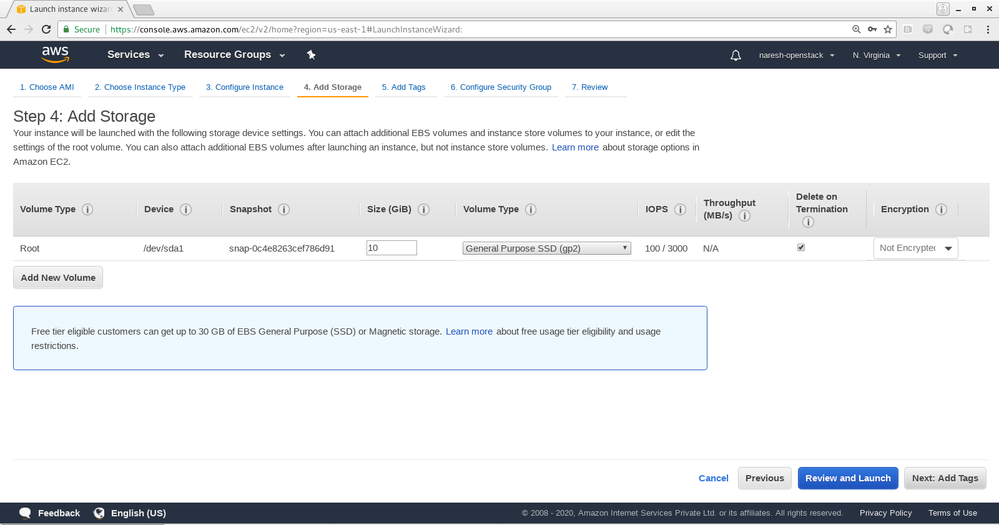Viewport: 999px width, 525px height.
Task: Click info icon next to Encryption header
Action: pyautogui.click(x=940, y=210)
